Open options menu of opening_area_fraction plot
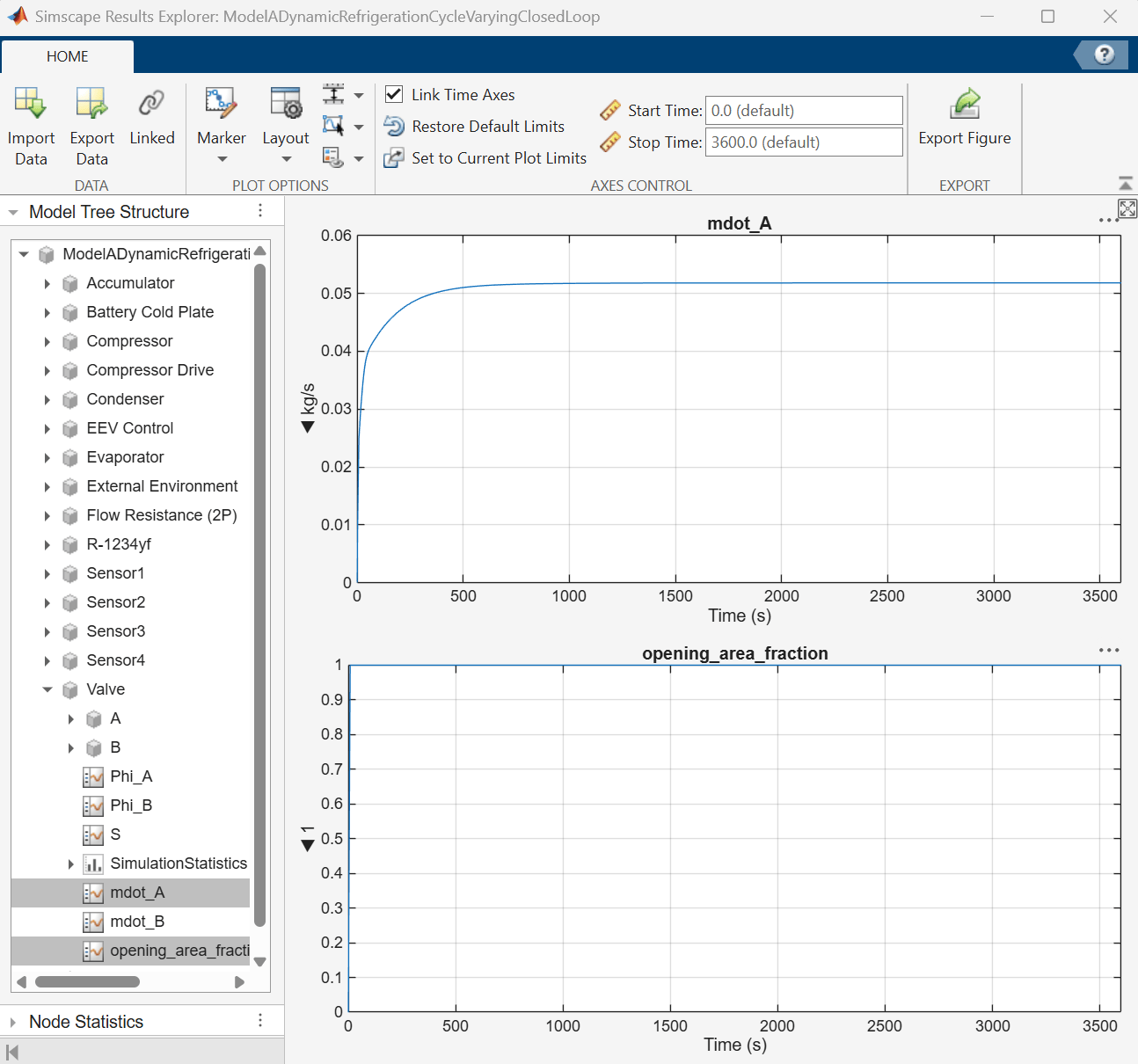Viewport: 1138px width, 1064px height. point(1109,650)
